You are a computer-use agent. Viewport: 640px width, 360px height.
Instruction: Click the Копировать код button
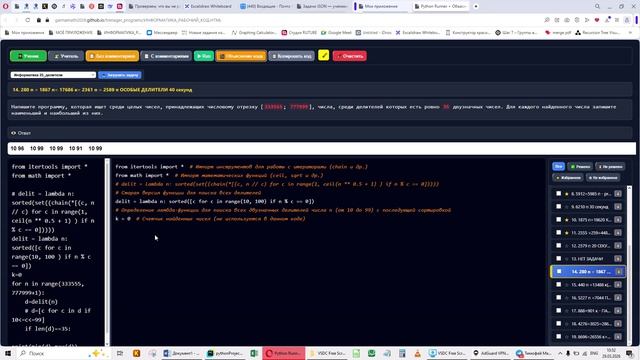291,56
